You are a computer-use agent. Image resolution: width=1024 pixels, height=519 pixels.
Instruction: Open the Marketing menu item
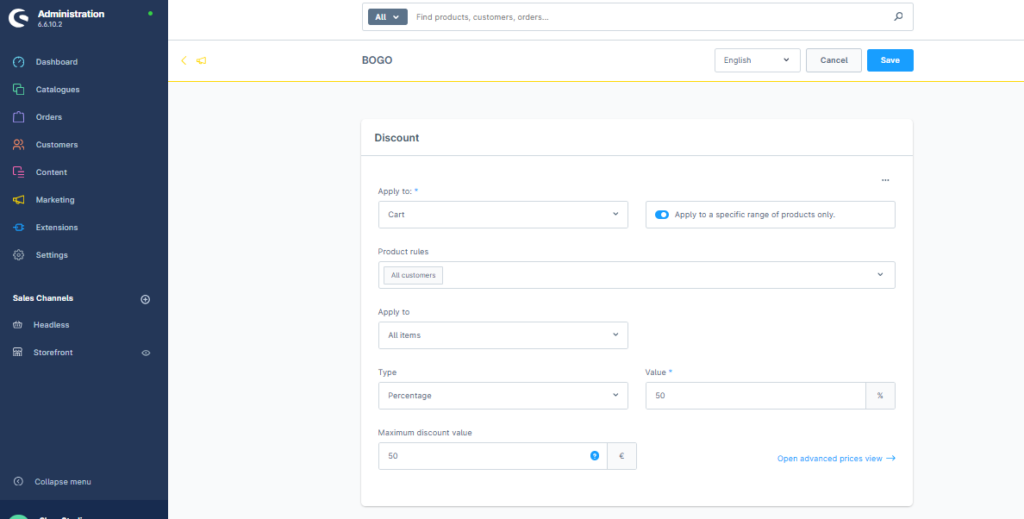click(55, 200)
